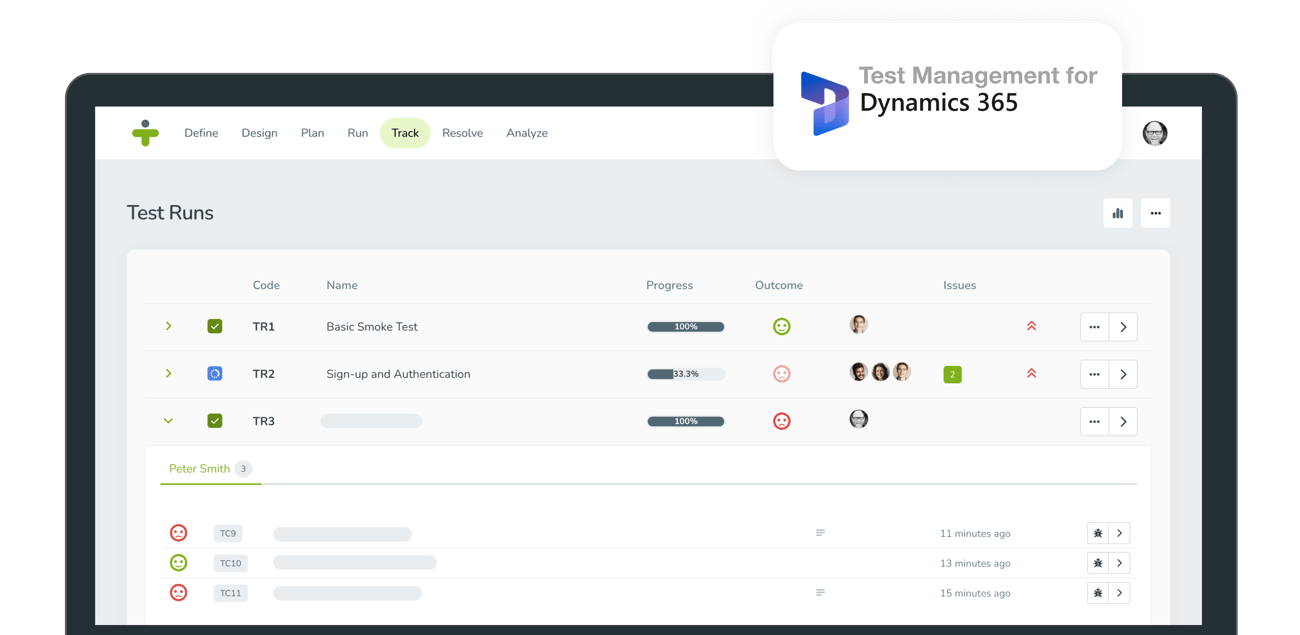Screen dimensions: 1300x635
Task: Open the Test Runs overflow menu with three dots
Action: pos(1155,213)
